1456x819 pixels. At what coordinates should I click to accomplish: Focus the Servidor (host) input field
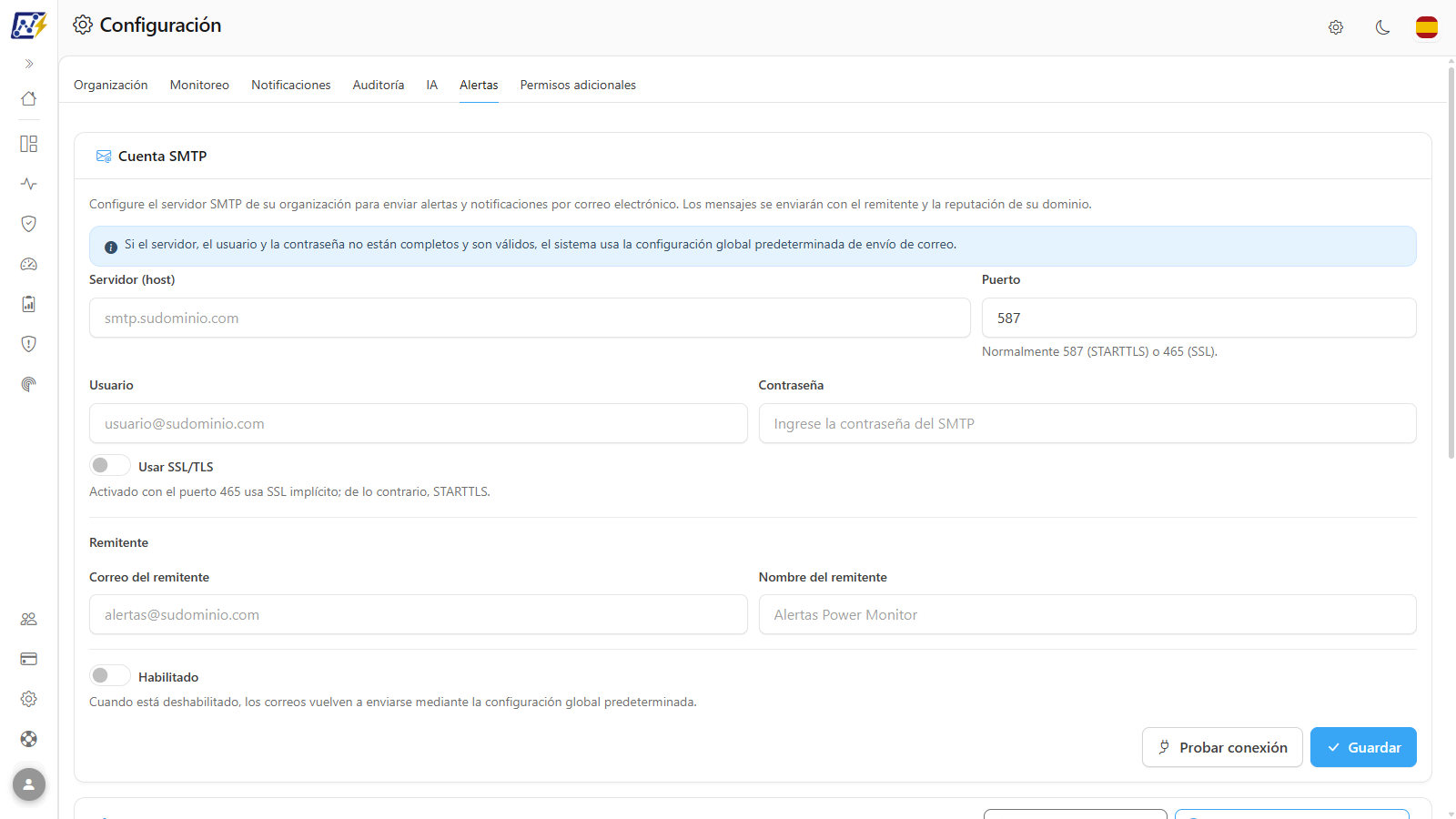coord(530,318)
